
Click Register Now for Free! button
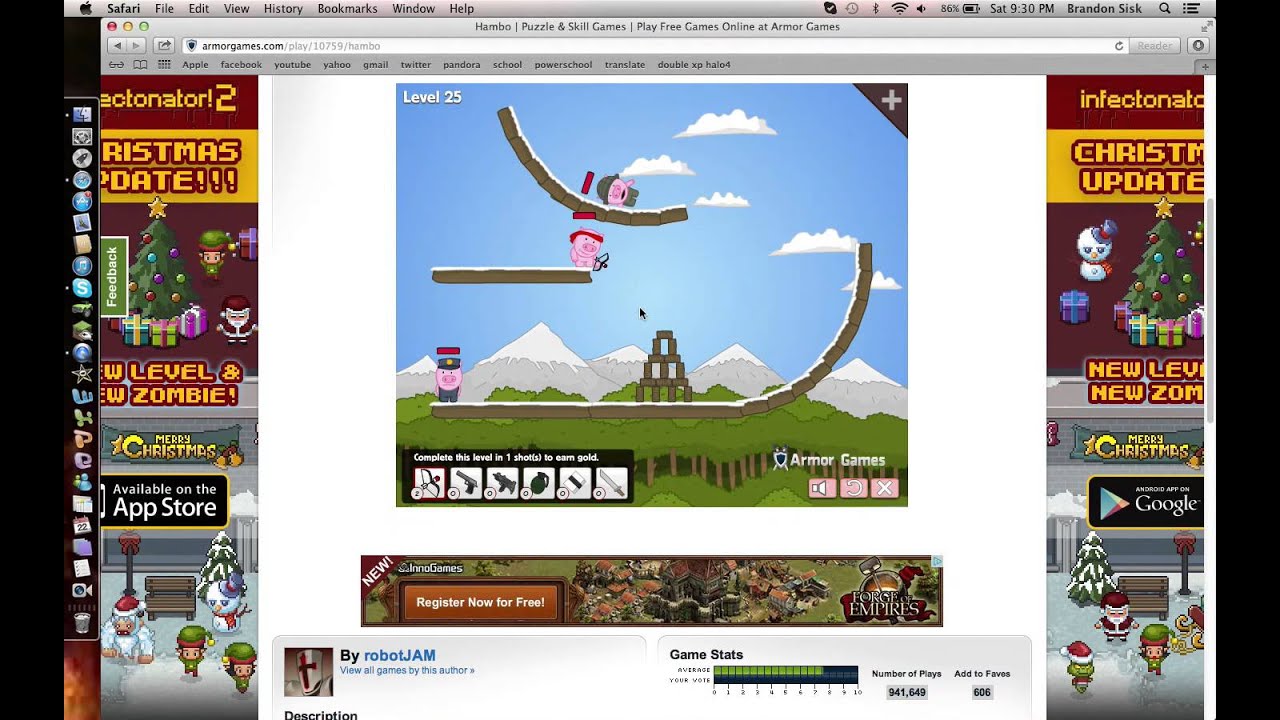tap(480, 602)
